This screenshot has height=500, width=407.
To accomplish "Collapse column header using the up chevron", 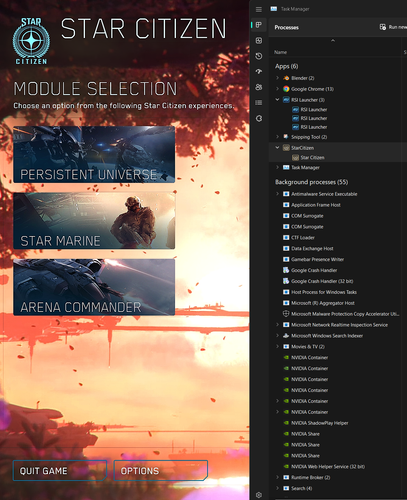I will pos(333,41).
